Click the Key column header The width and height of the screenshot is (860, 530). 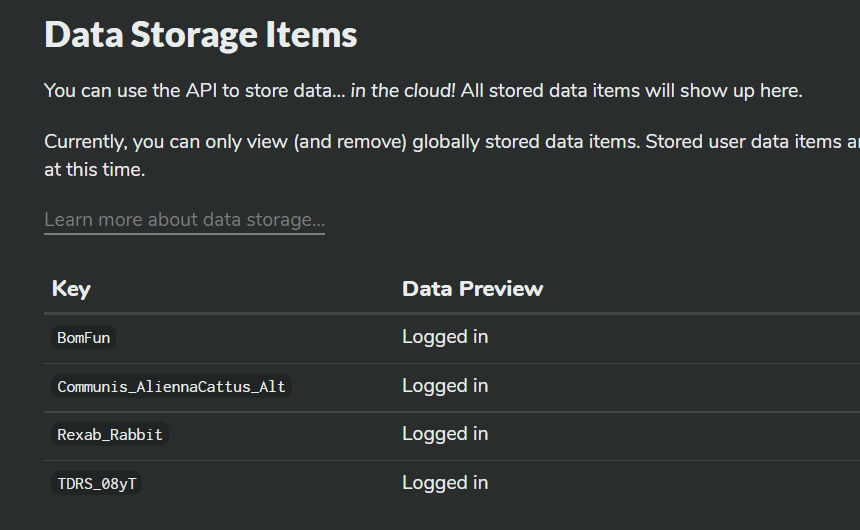[x=71, y=289]
